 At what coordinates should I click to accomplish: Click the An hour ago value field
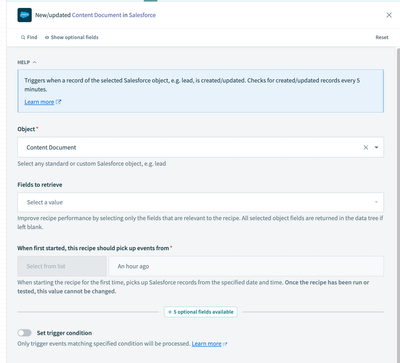click(246, 266)
